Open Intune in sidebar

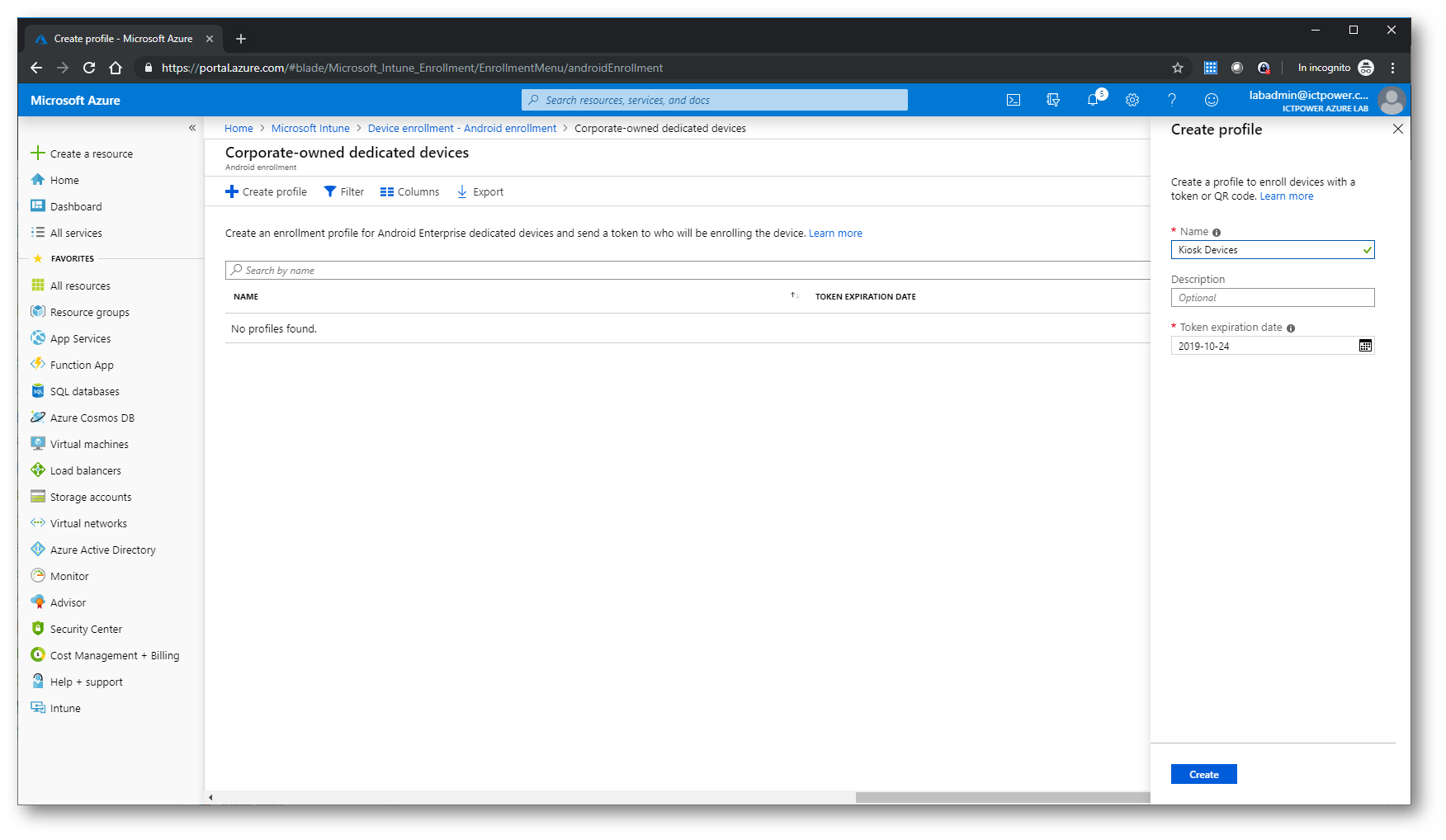(x=55, y=708)
